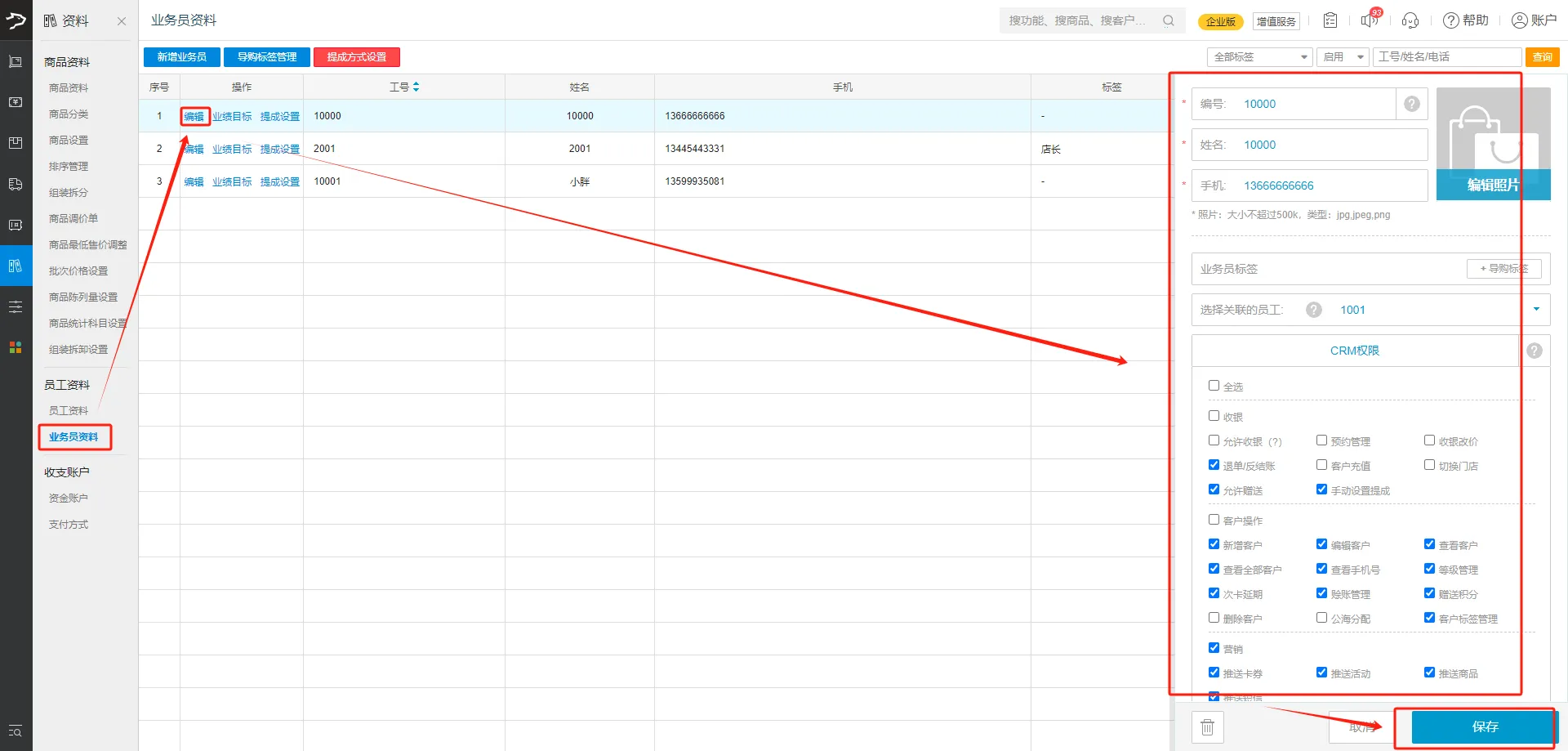Click the help icon beside 编号 field
This screenshot has width=1568, height=751.
[x=1411, y=104]
